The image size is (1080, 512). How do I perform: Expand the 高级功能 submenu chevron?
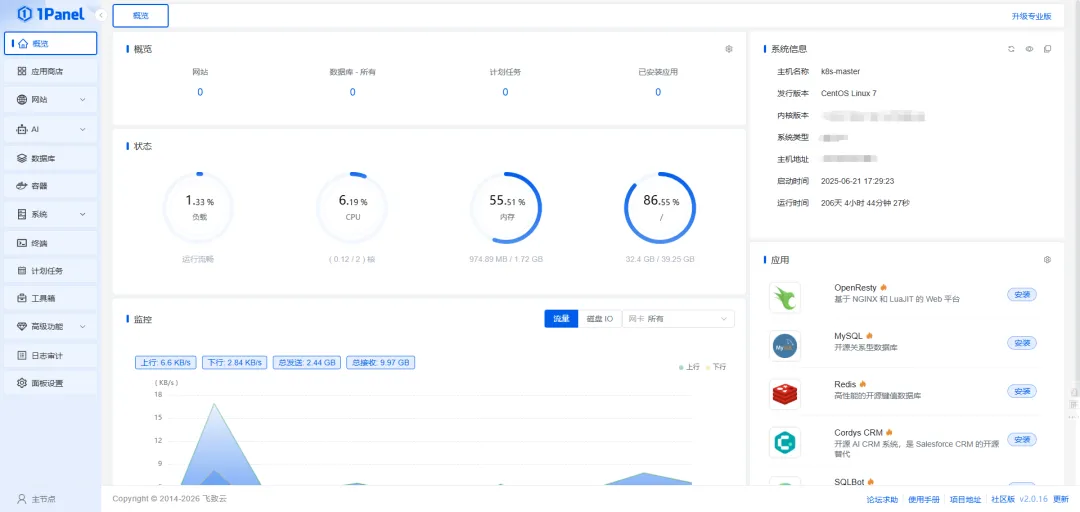[x=83, y=326]
